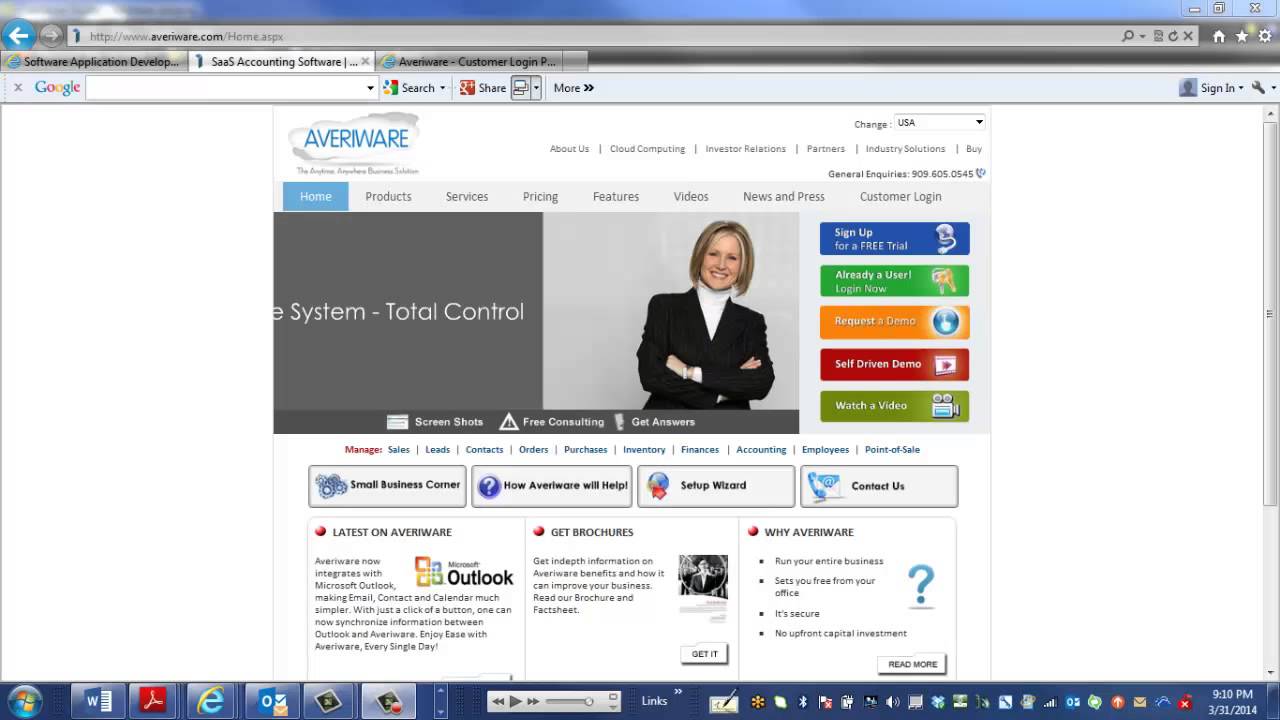The width and height of the screenshot is (1280, 720).
Task: Open the Manage Accounting link
Action: coord(761,450)
